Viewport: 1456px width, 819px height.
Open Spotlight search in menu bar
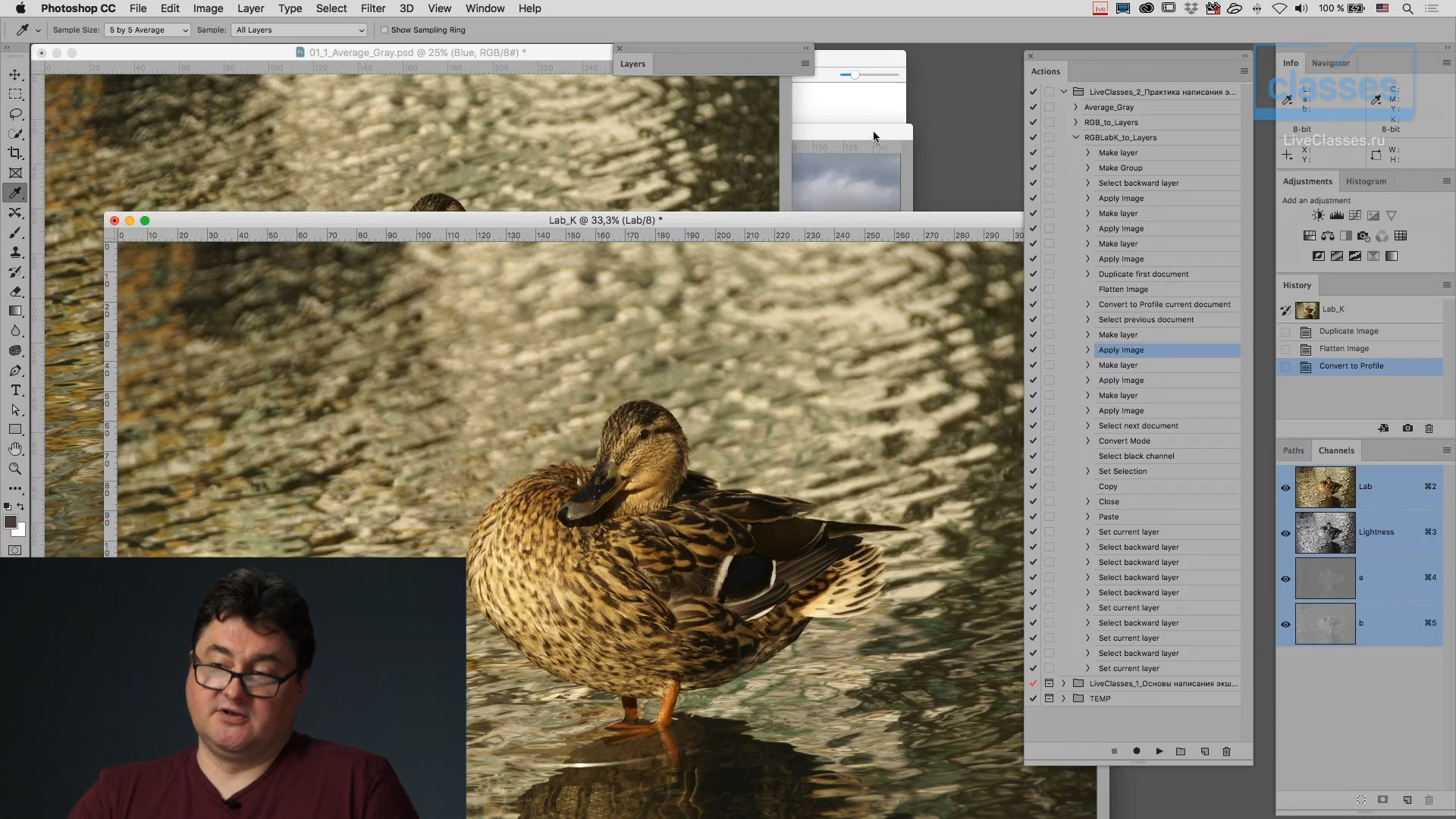[1407, 8]
